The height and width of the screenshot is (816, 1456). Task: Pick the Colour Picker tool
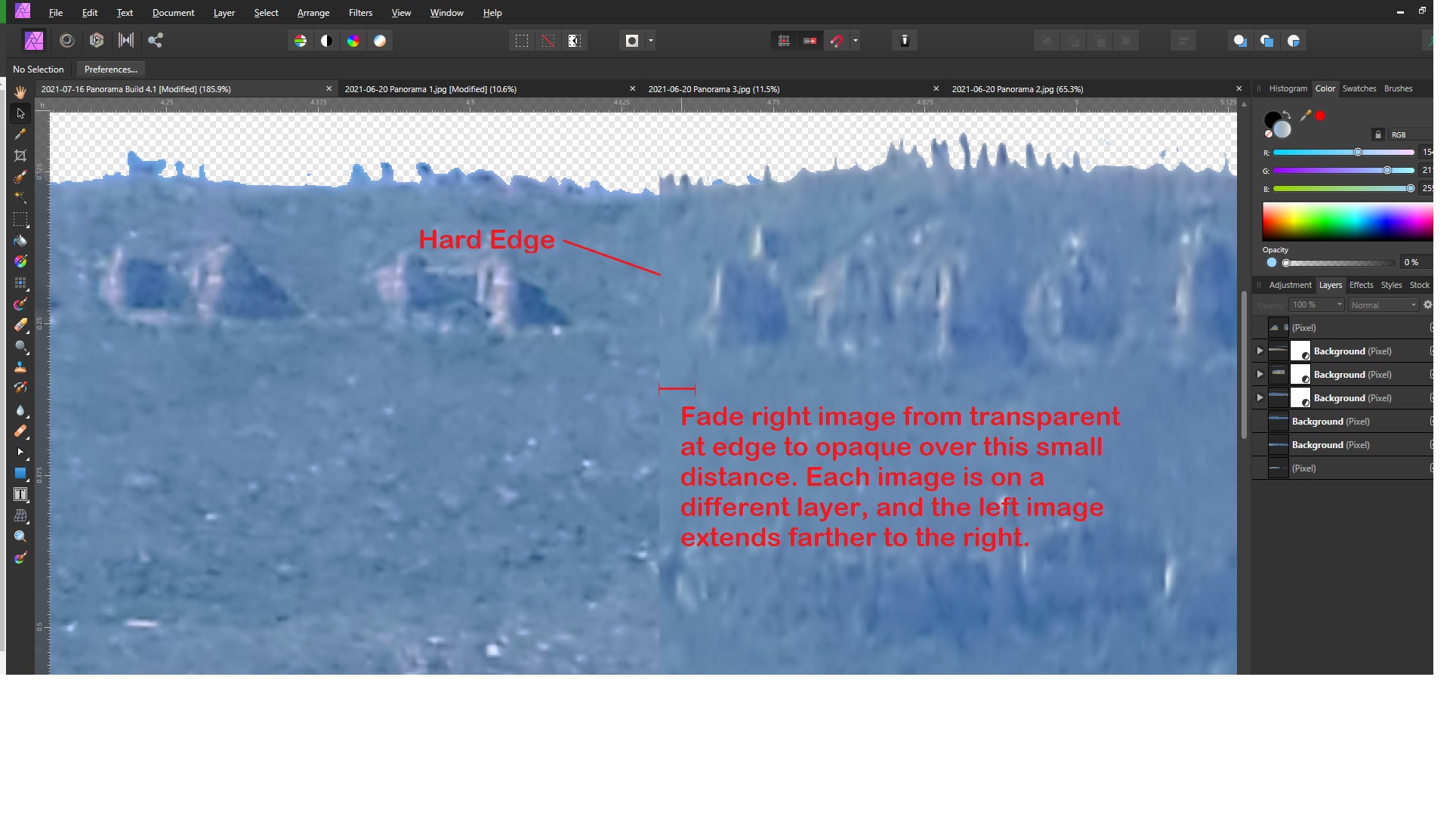point(20,134)
